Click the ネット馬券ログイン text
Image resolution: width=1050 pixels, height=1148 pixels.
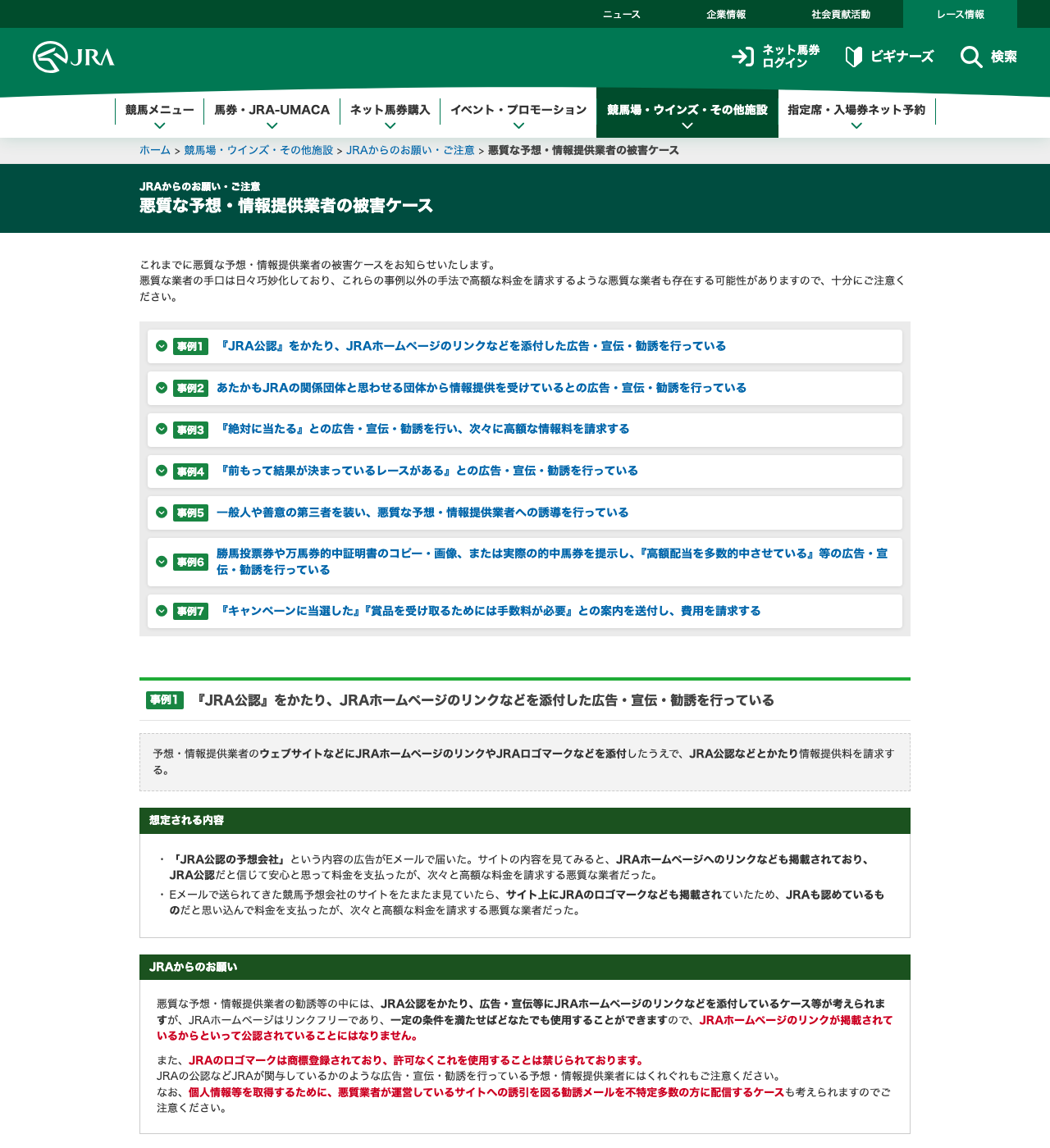point(791,57)
